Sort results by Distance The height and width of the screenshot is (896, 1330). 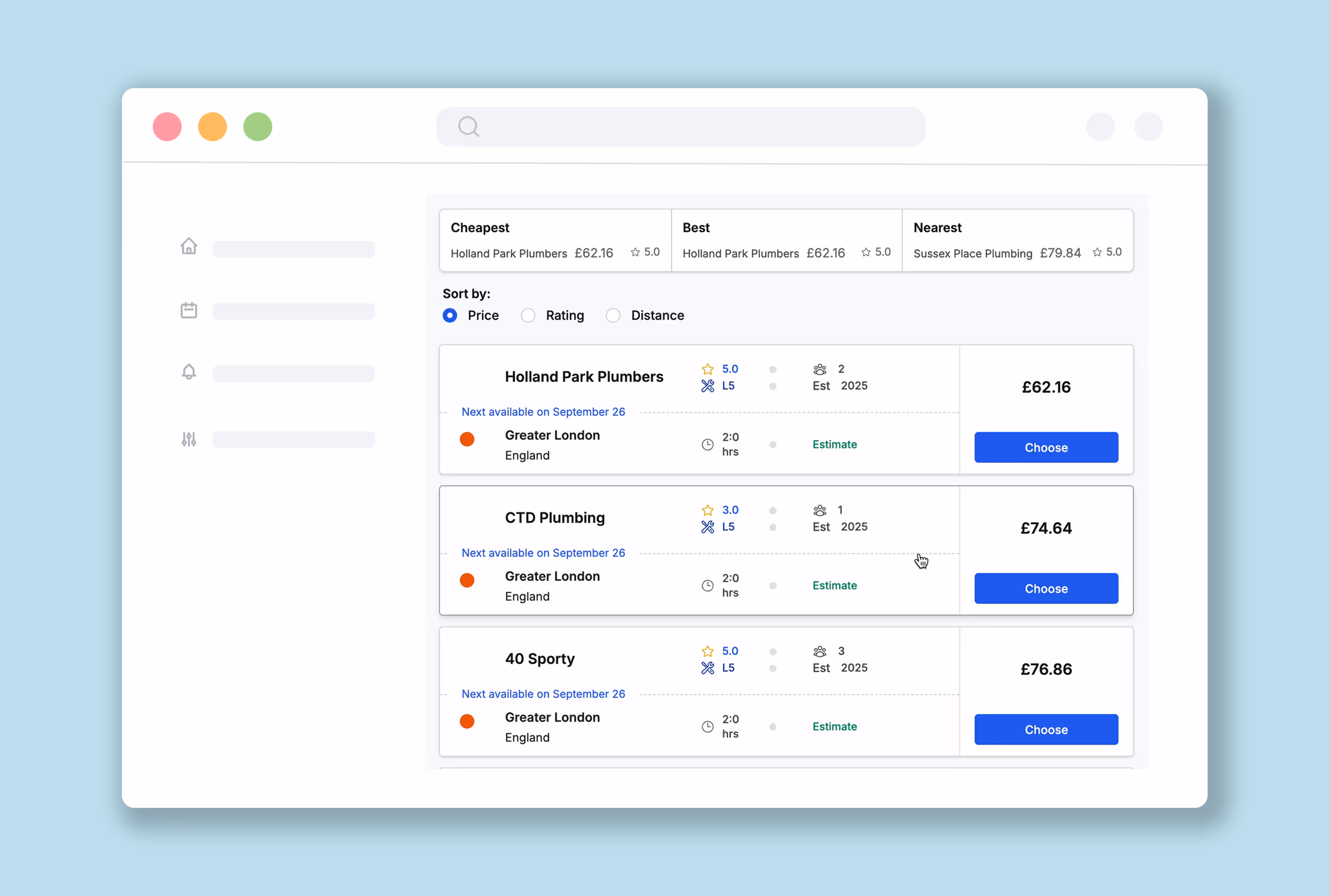point(613,316)
